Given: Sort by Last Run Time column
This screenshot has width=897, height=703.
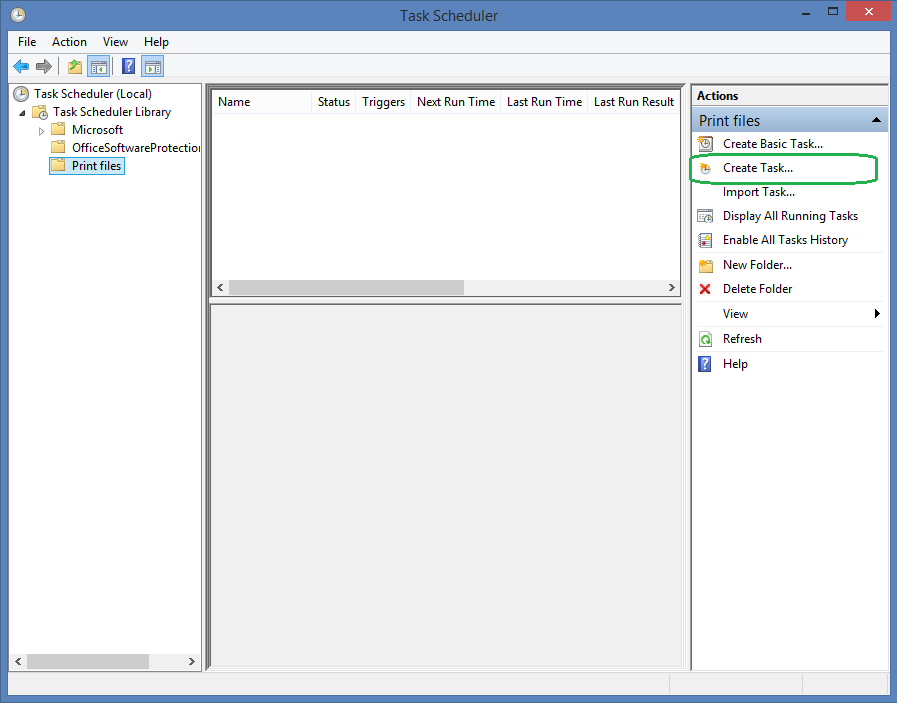Looking at the screenshot, I should (545, 102).
